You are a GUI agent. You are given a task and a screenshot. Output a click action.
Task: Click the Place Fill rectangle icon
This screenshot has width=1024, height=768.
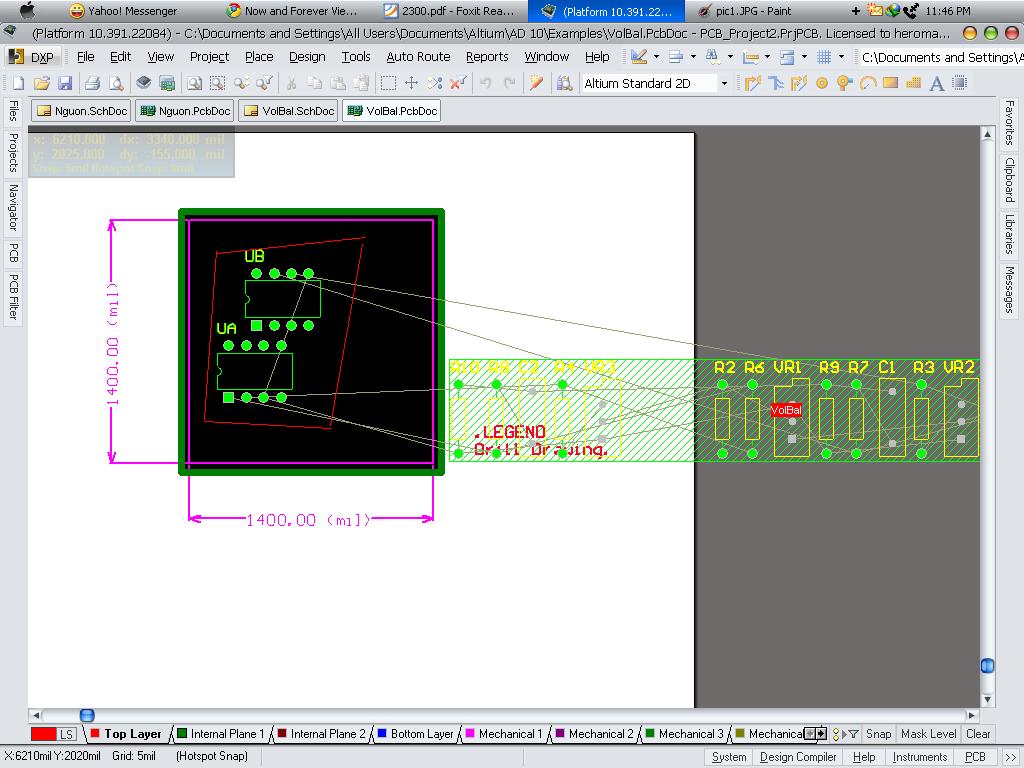[891, 83]
